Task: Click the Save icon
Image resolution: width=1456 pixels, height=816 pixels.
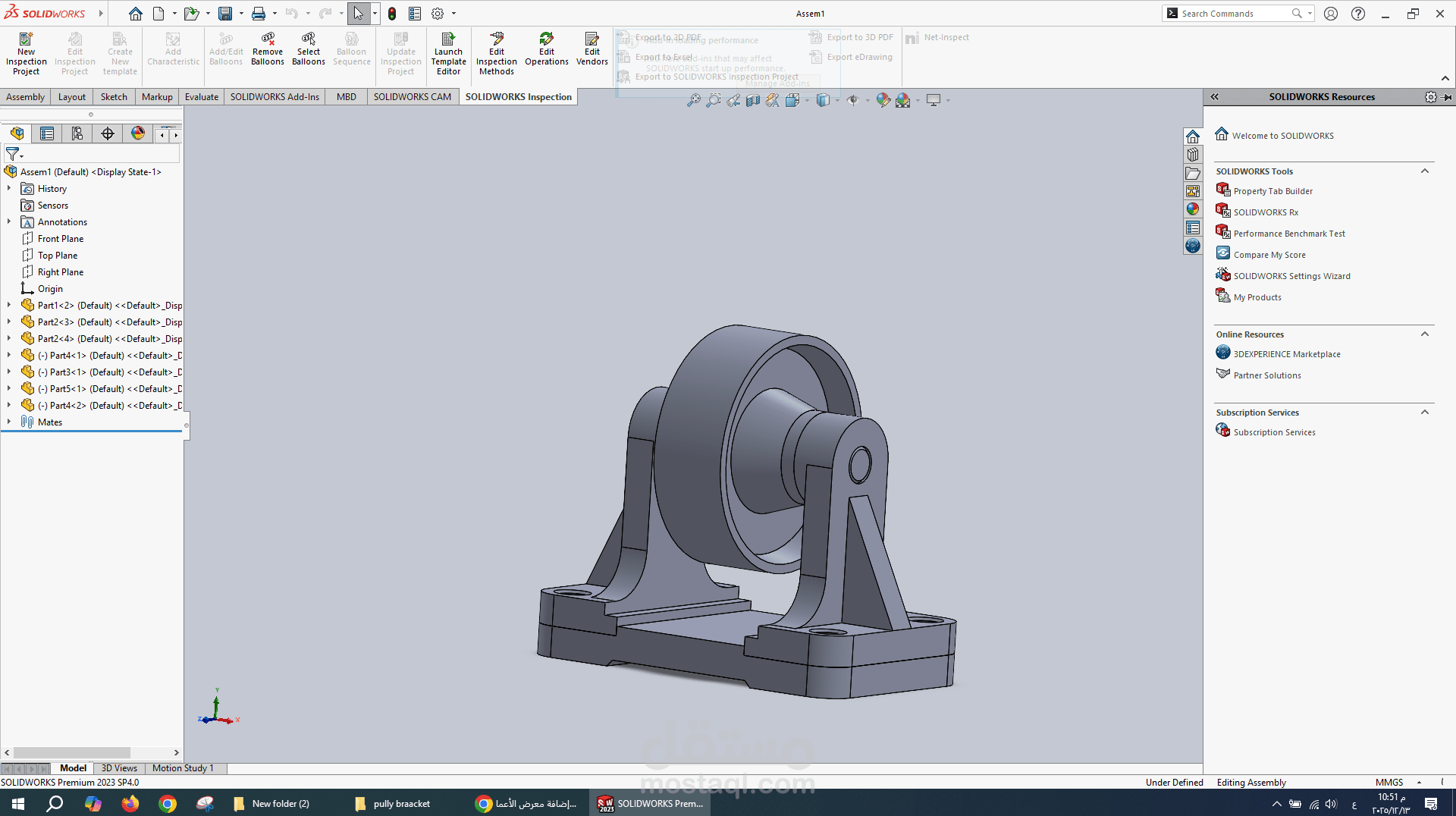Action: [225, 14]
